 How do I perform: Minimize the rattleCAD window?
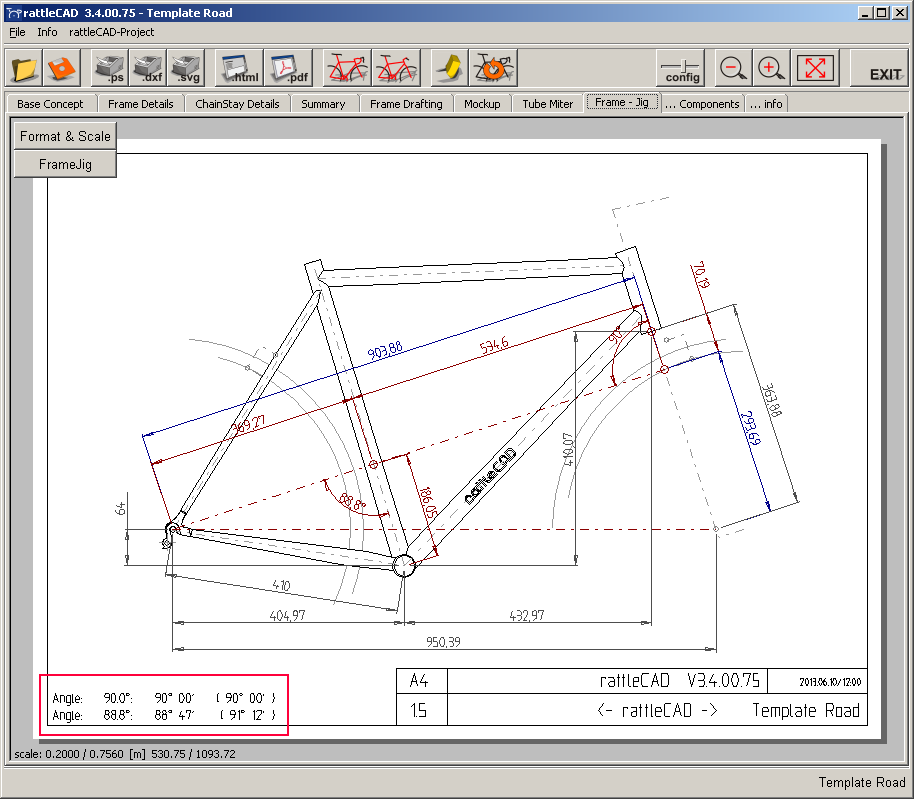pyautogui.click(x=866, y=12)
